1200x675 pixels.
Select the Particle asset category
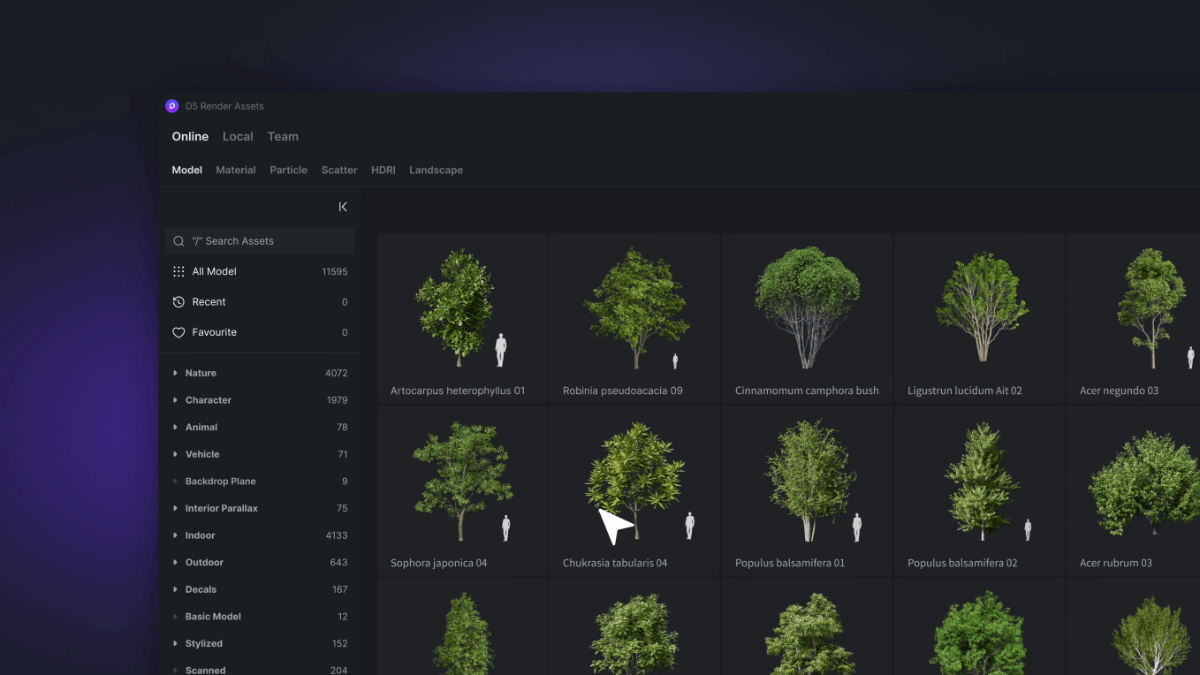click(288, 170)
